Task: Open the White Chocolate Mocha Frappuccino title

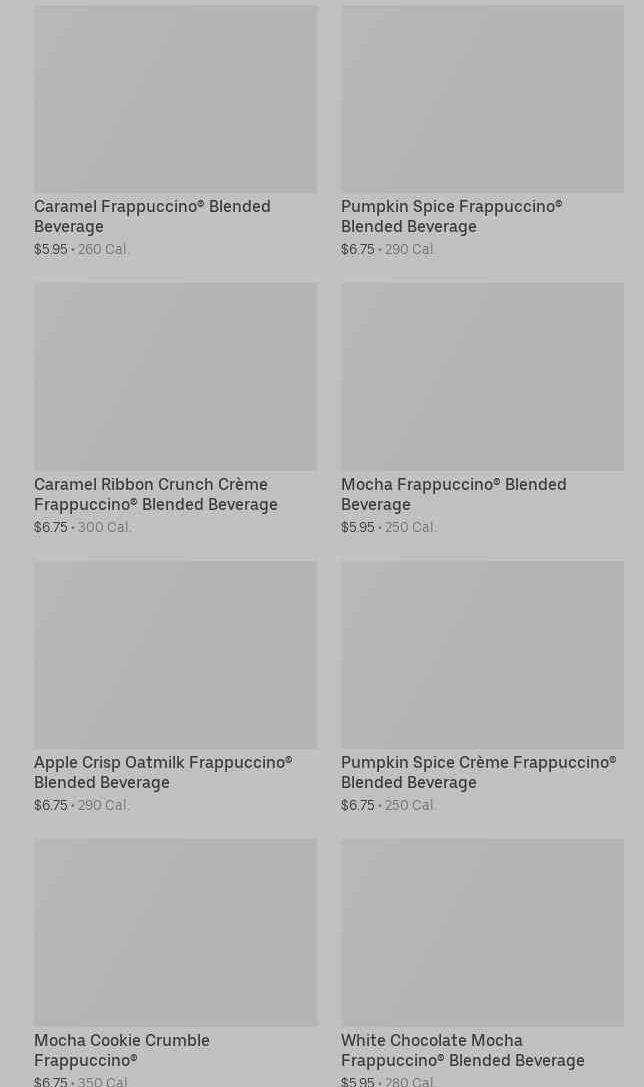Action: click(x=462, y=1050)
